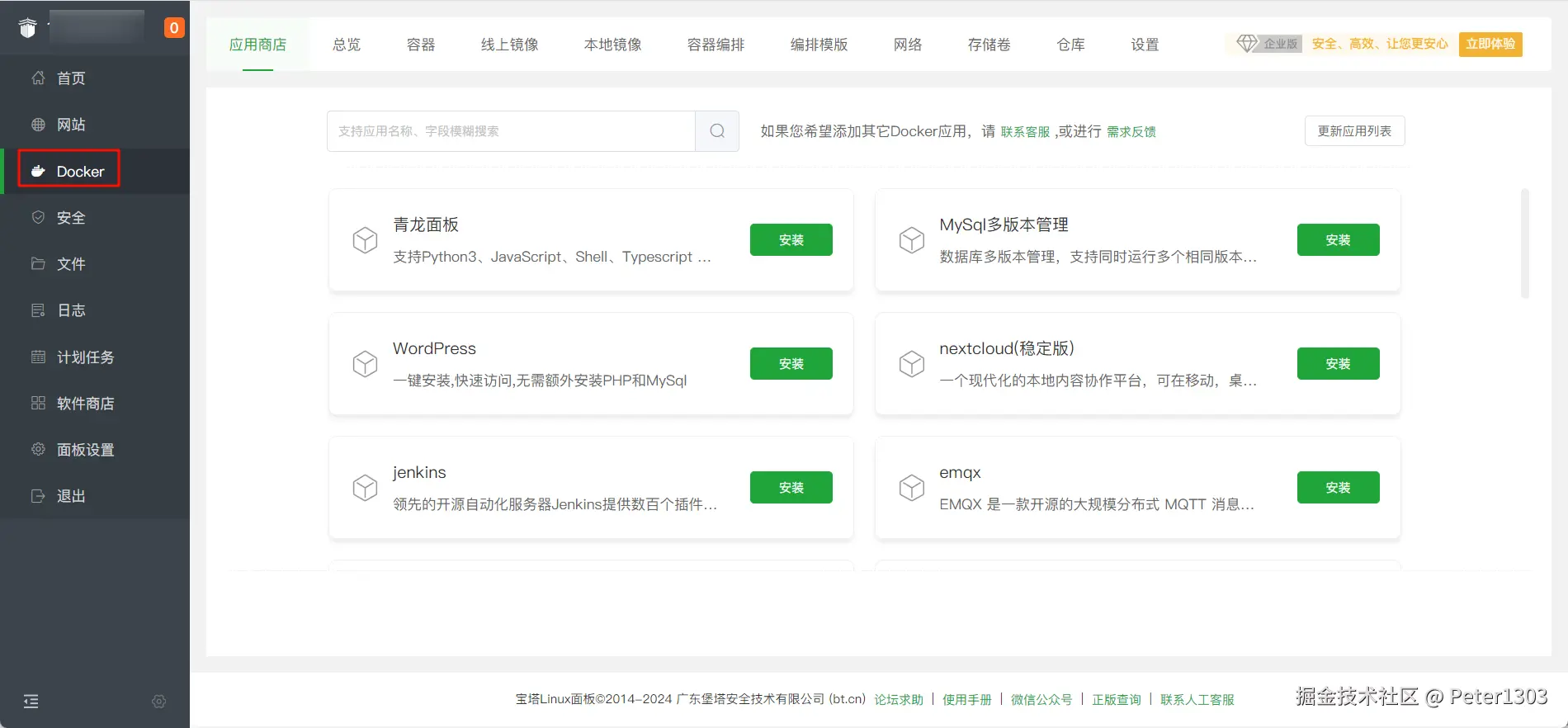Open 首页 home in sidebar
1568x728 pixels.
pos(95,78)
